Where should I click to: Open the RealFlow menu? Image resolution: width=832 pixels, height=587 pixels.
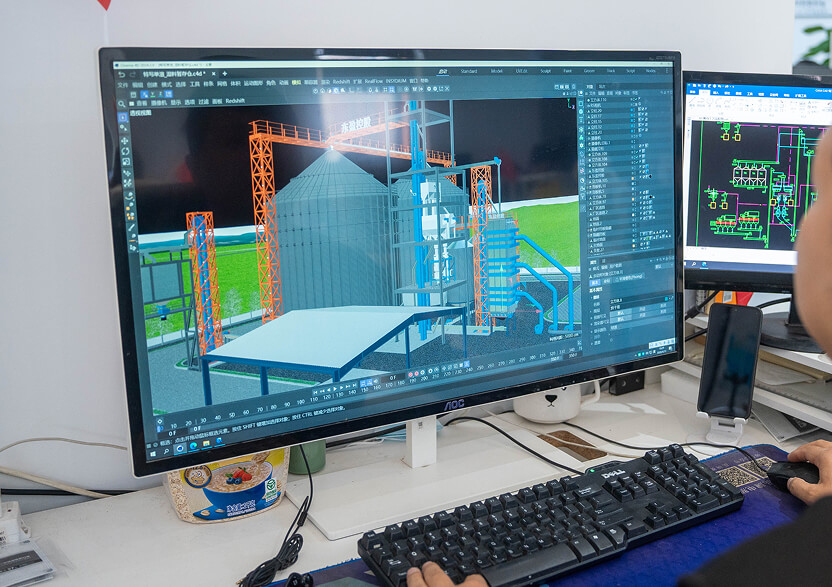click(374, 81)
